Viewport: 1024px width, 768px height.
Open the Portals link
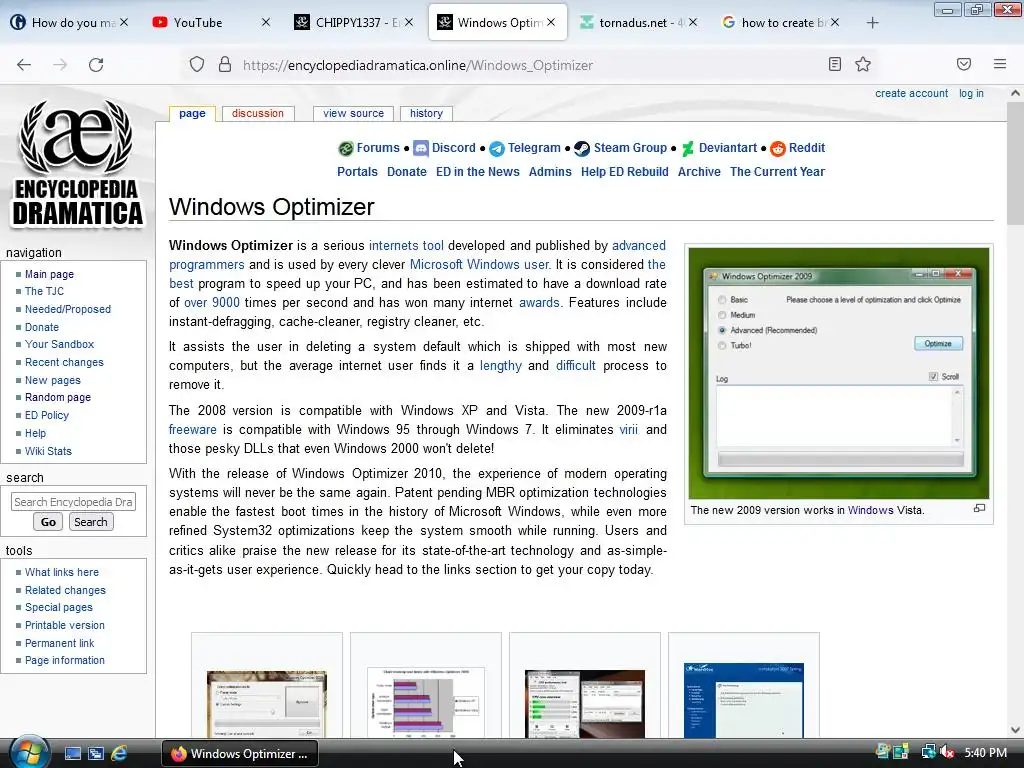[357, 172]
